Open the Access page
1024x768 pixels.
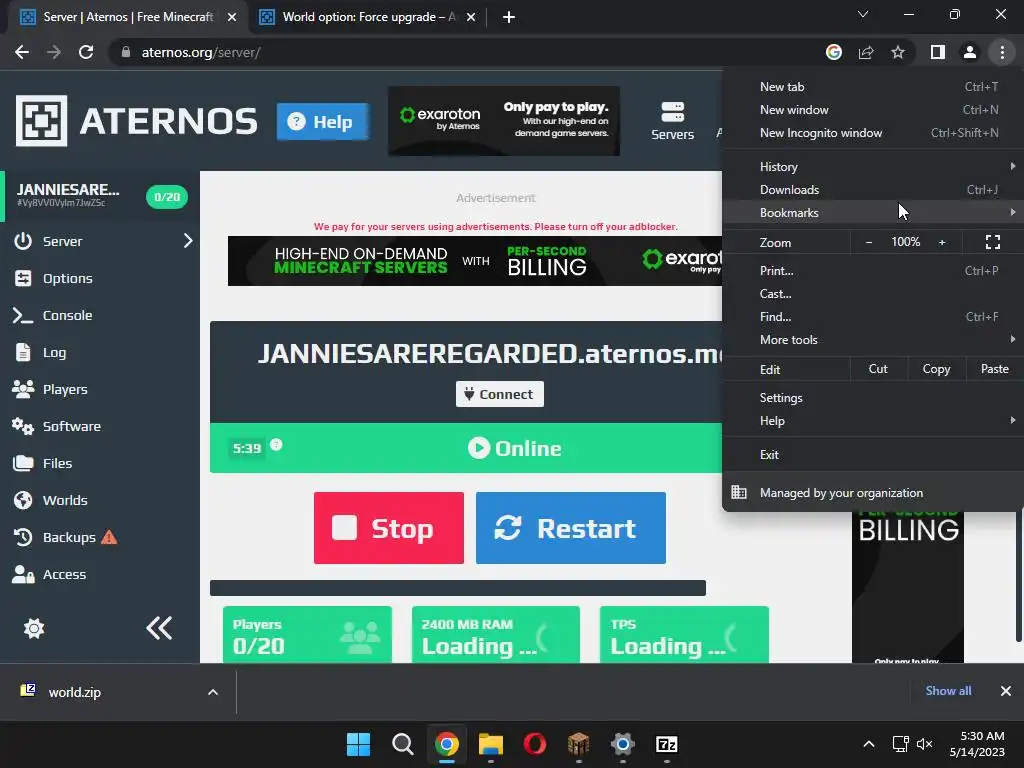click(100, 574)
